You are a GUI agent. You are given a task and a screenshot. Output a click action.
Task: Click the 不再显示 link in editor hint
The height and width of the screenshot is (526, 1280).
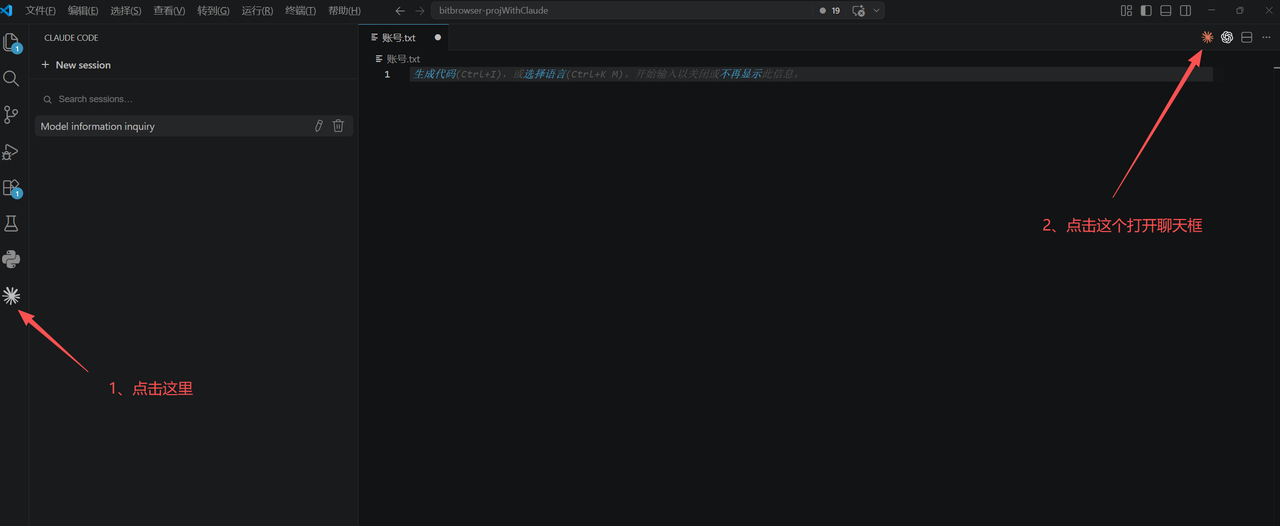point(741,75)
